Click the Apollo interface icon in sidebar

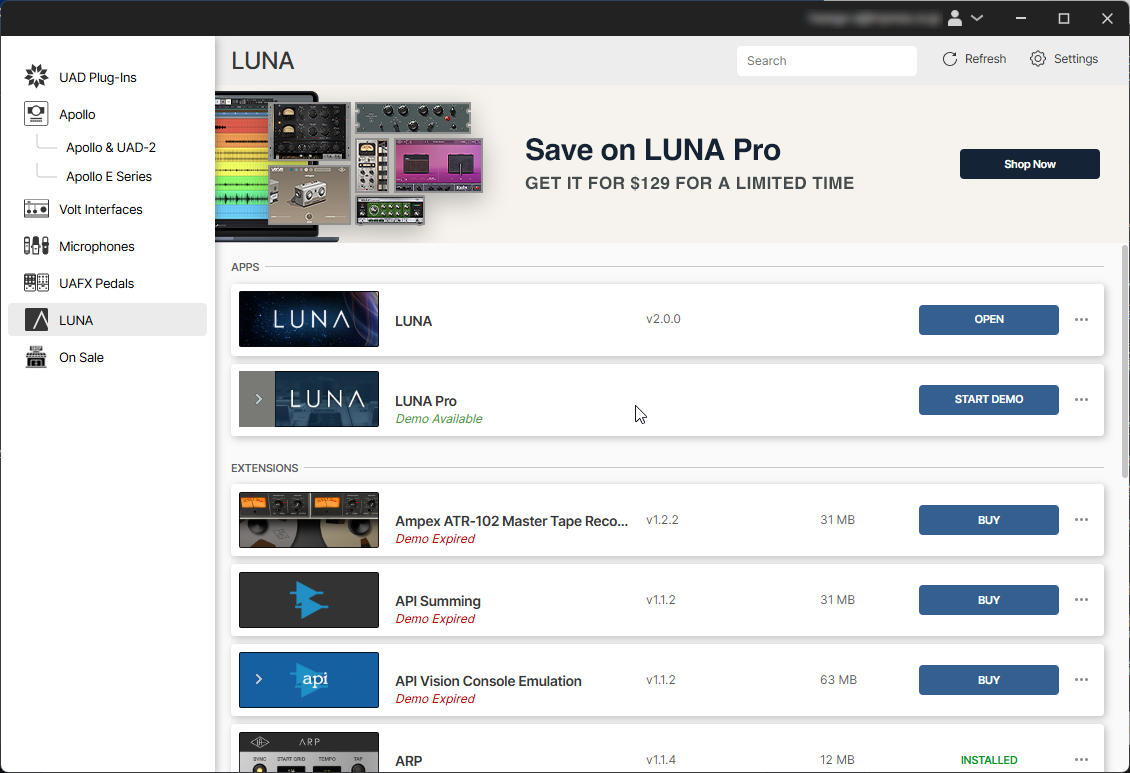pyautogui.click(x=36, y=114)
